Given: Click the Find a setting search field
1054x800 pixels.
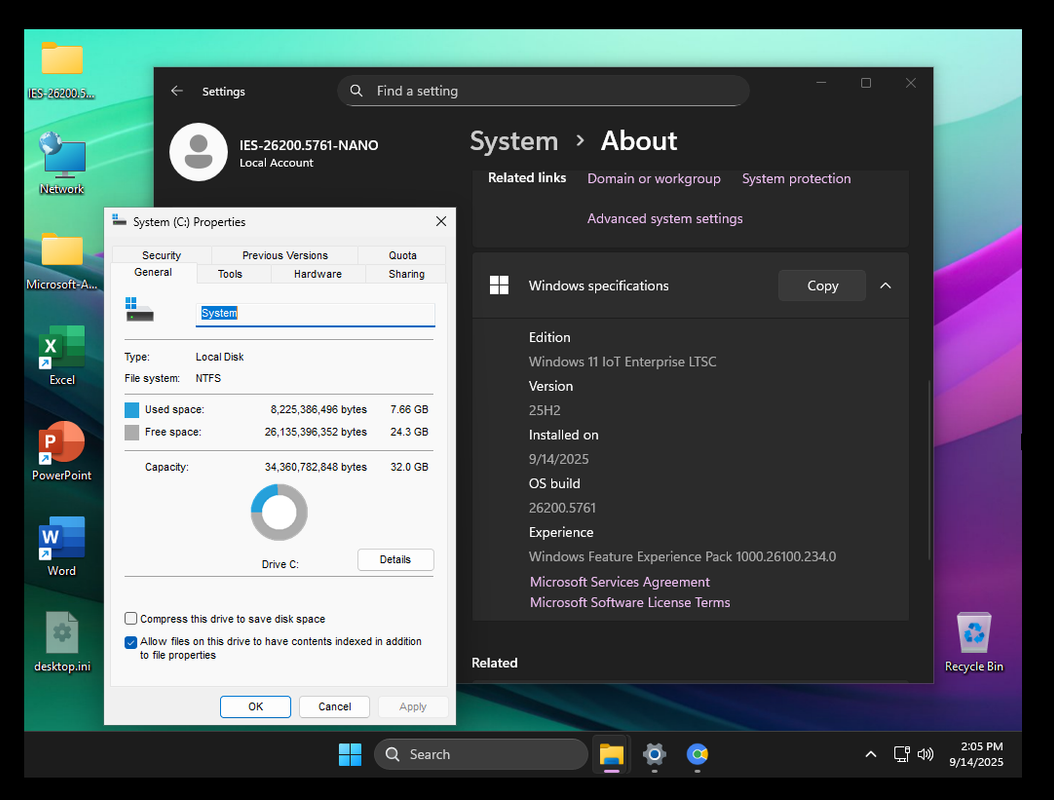Looking at the screenshot, I should tap(543, 91).
